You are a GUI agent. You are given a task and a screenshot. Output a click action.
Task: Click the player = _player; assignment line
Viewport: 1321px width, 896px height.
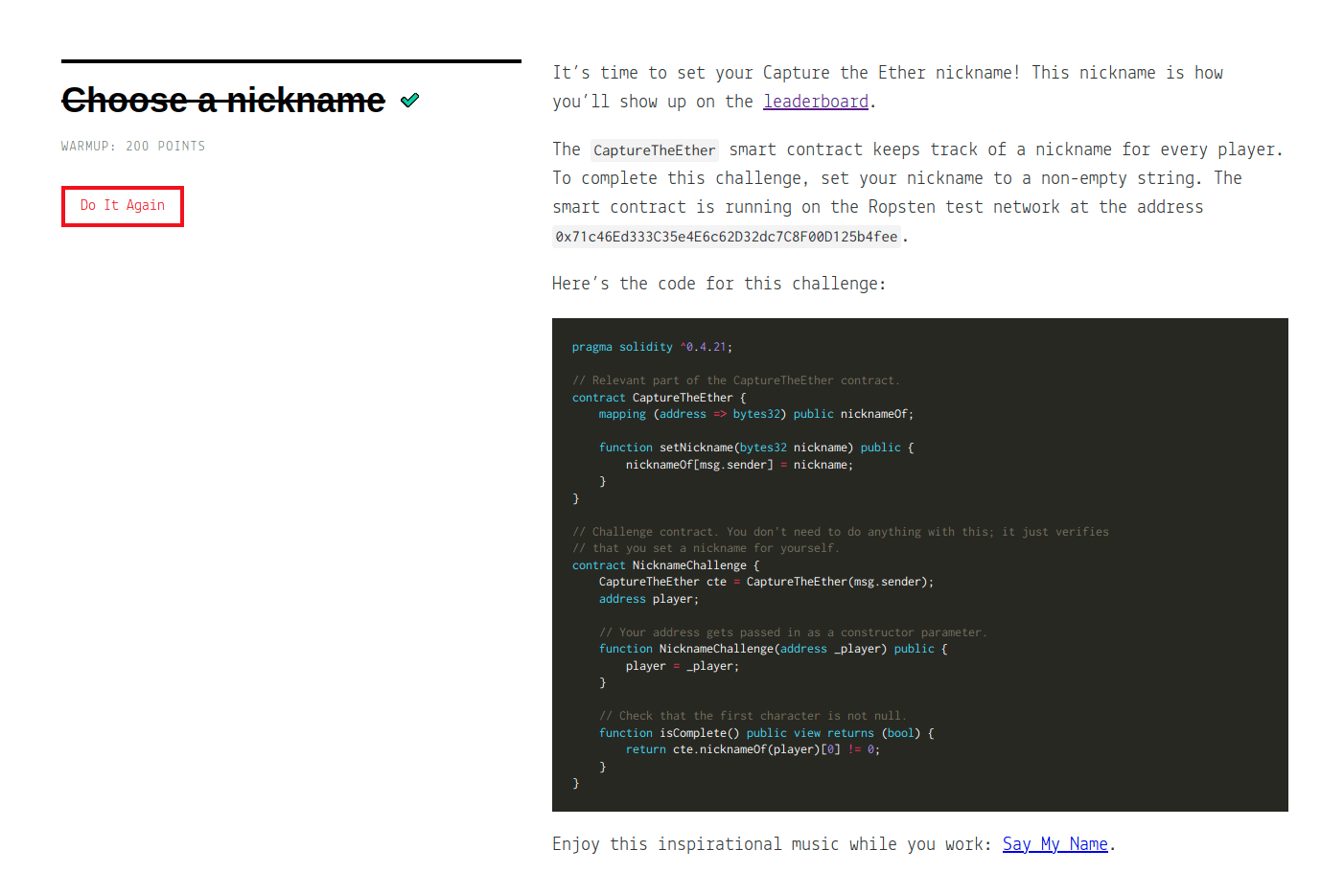click(683, 666)
